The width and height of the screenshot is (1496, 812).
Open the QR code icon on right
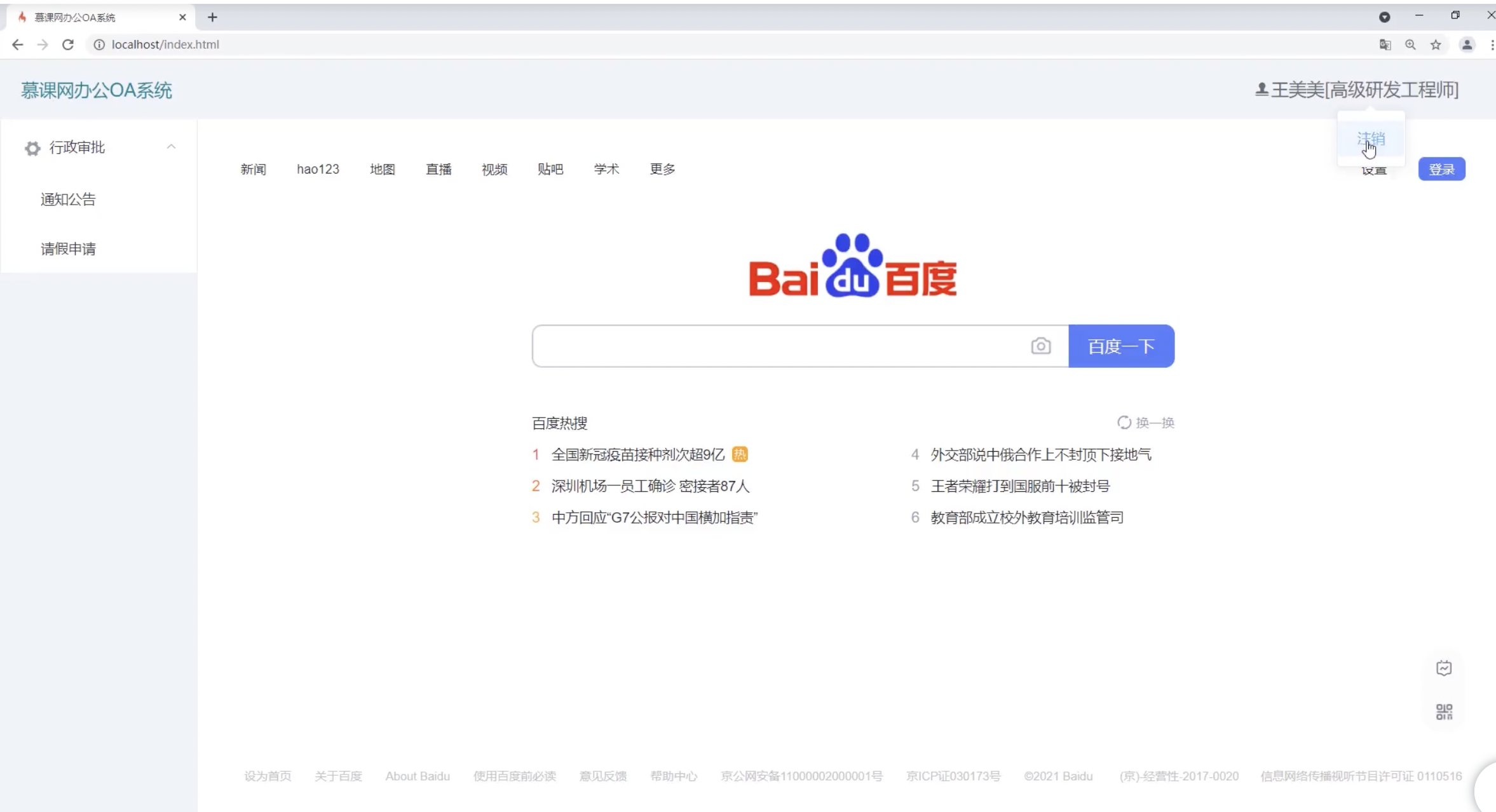point(1444,712)
